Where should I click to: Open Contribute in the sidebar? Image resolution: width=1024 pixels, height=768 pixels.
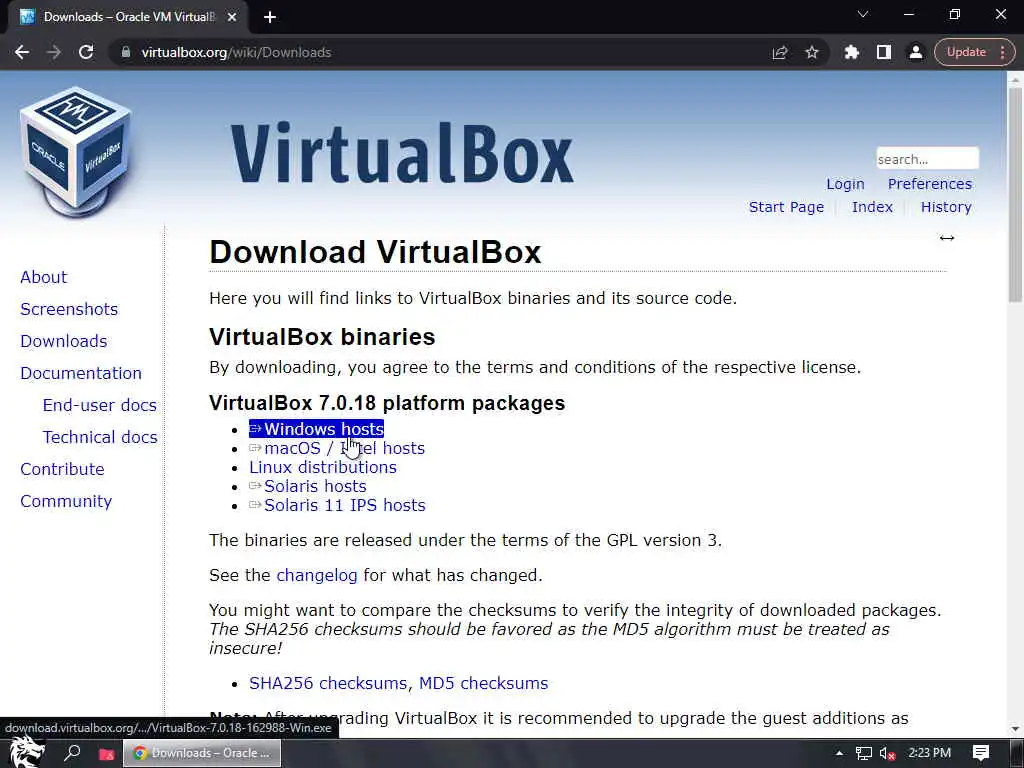[x=62, y=469]
